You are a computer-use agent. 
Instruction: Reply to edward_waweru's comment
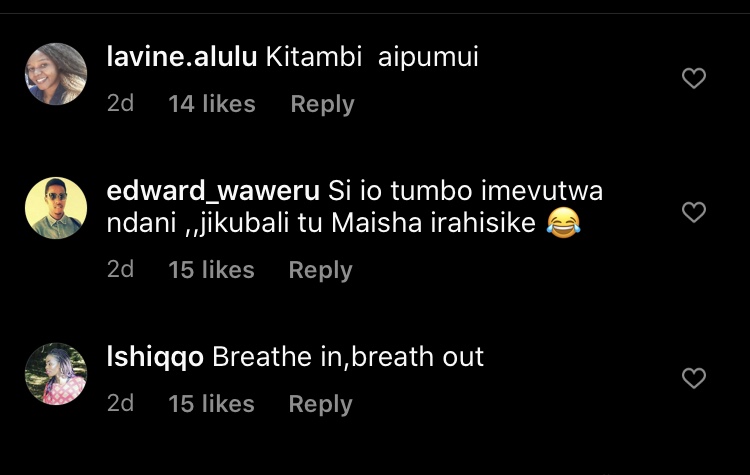[320, 270]
